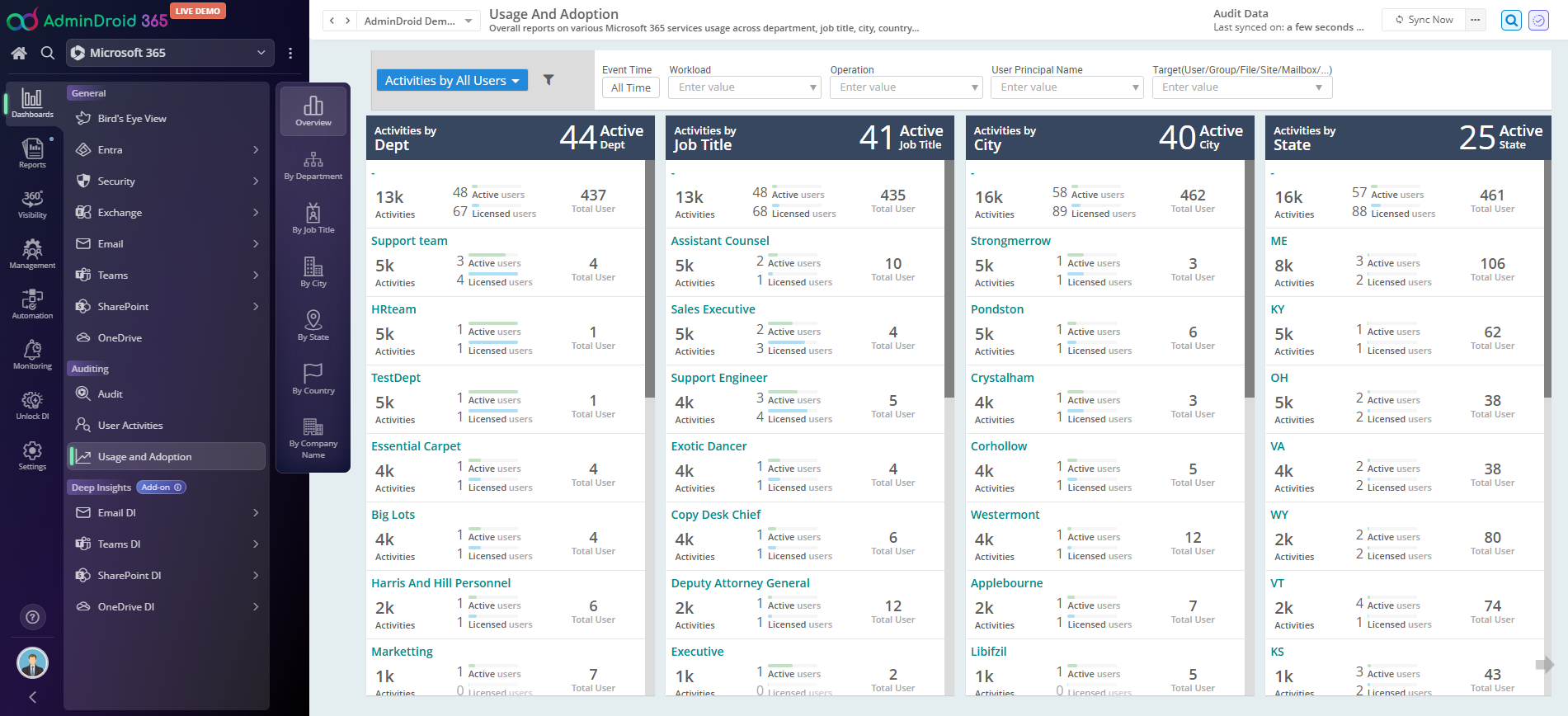Open the Dashboards sidebar section
The image size is (1568, 716).
pos(32,104)
